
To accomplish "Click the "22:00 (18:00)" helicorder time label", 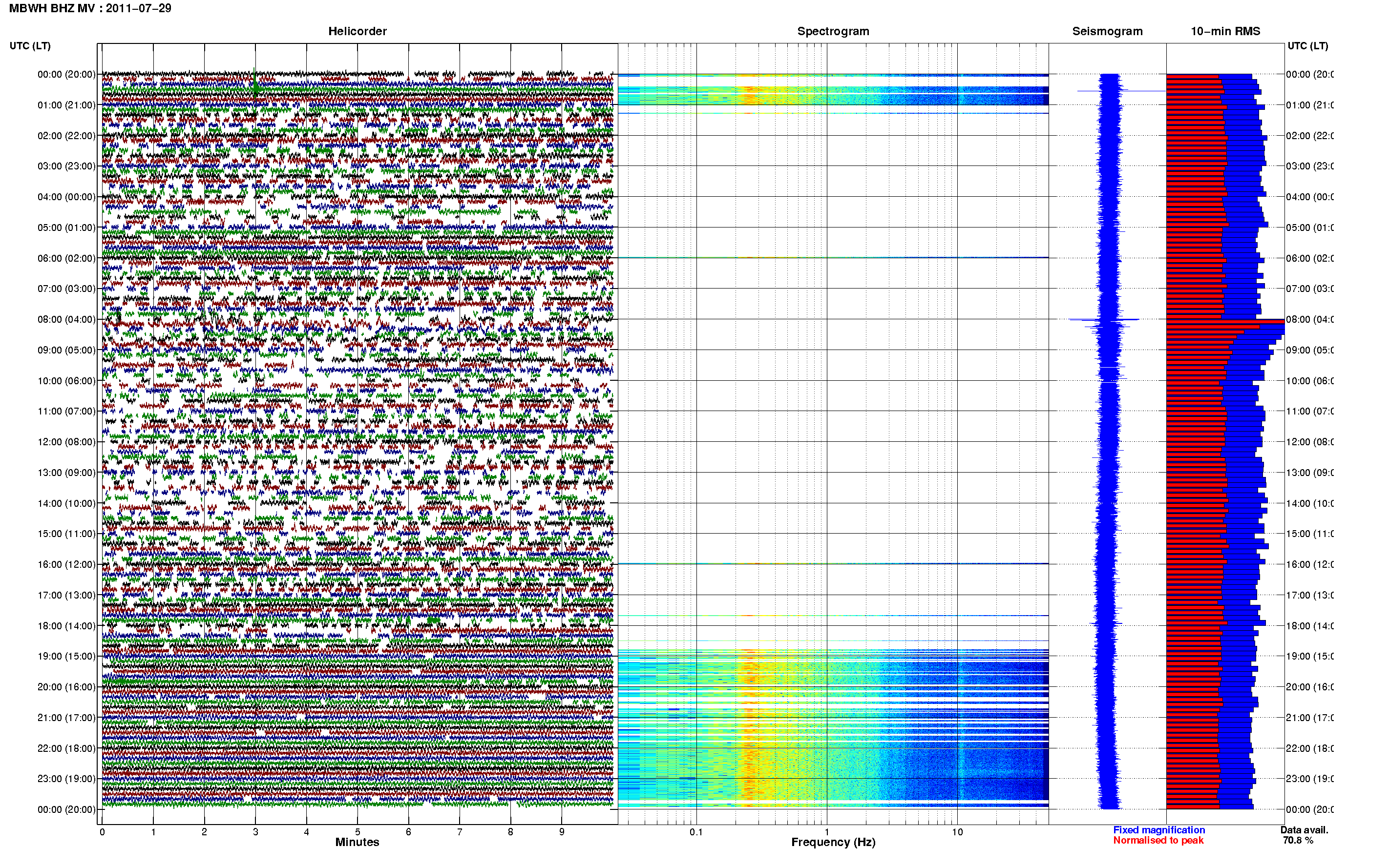I will (66, 748).
